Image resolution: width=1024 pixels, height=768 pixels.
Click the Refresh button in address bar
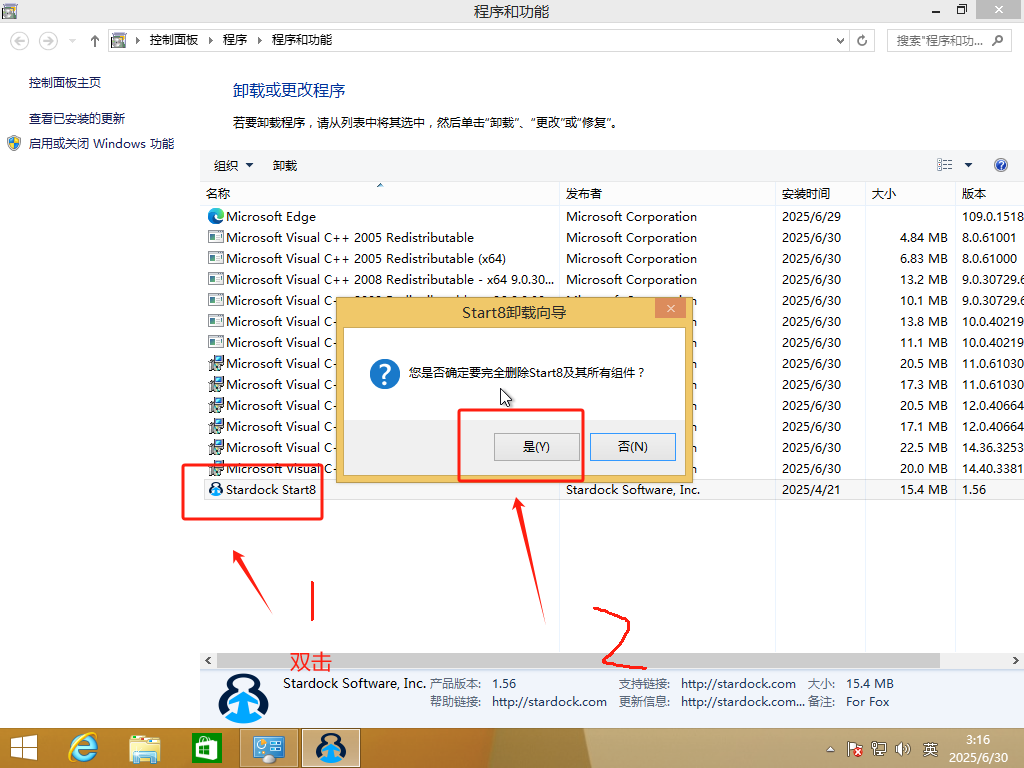pos(862,40)
